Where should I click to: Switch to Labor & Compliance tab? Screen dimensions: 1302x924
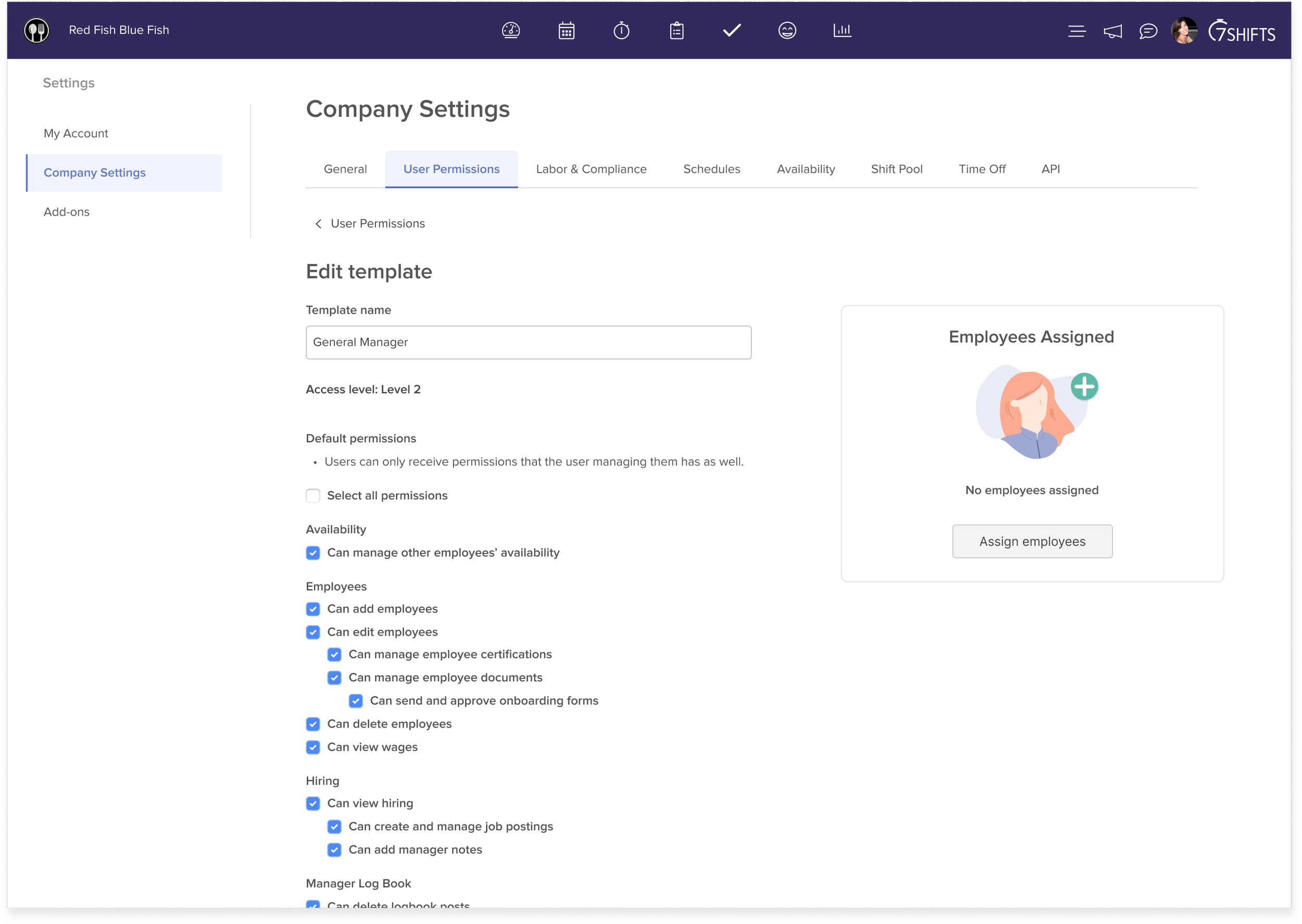click(591, 169)
